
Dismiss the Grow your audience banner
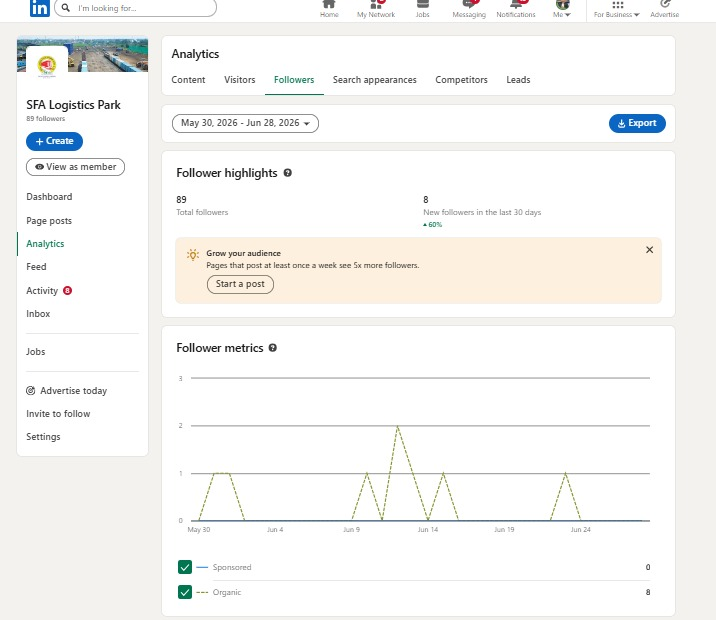649,250
